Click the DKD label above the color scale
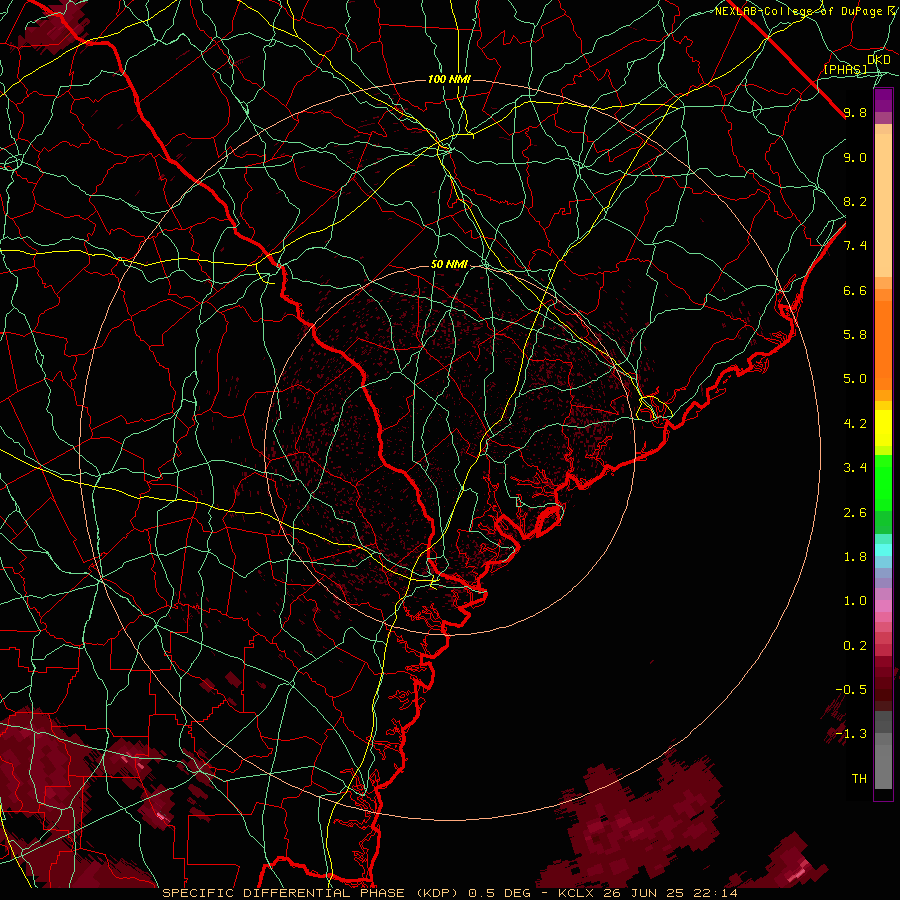Viewport: 900px width, 900px height. click(879, 59)
